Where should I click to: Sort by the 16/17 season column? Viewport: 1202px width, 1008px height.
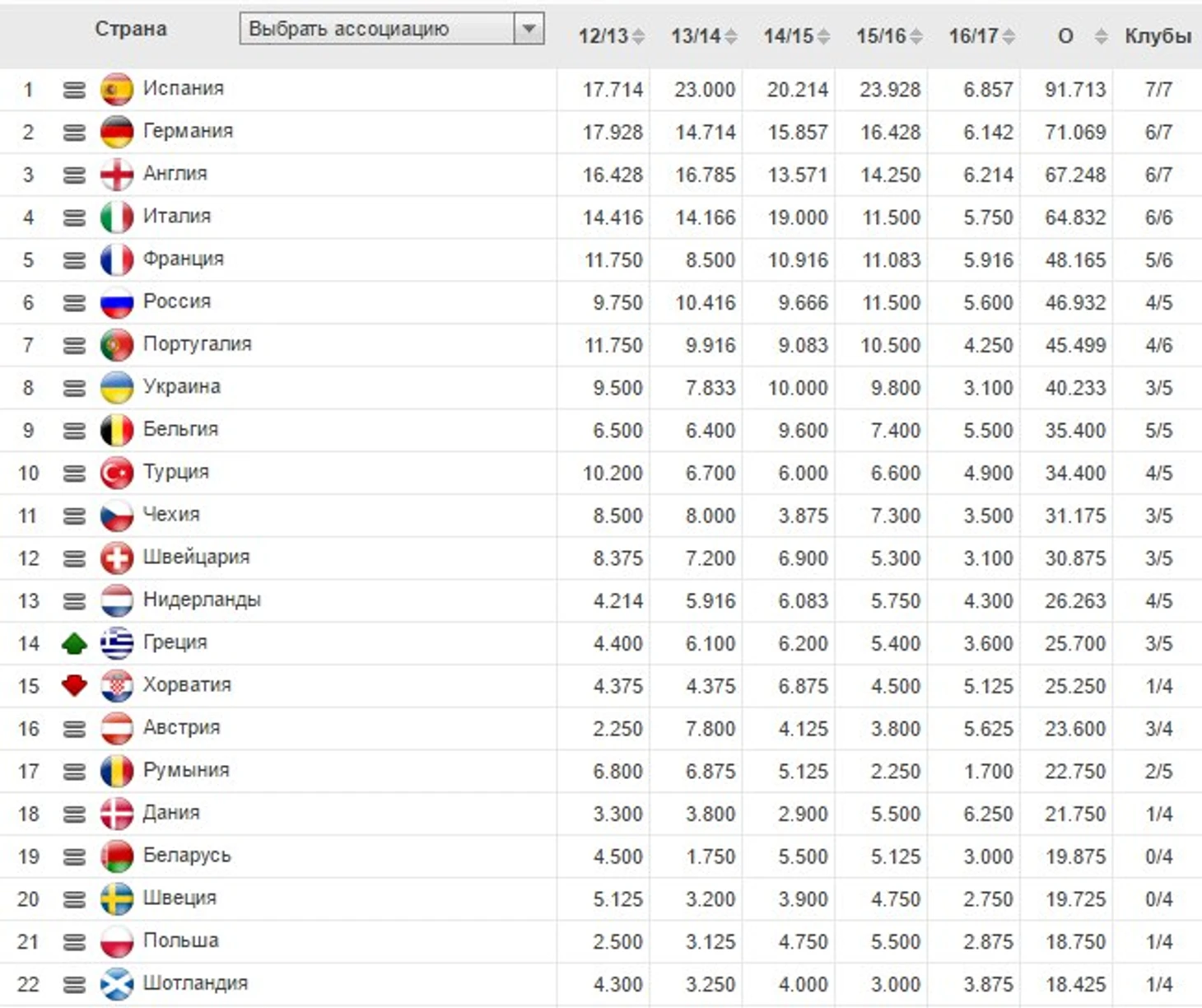coord(981,36)
